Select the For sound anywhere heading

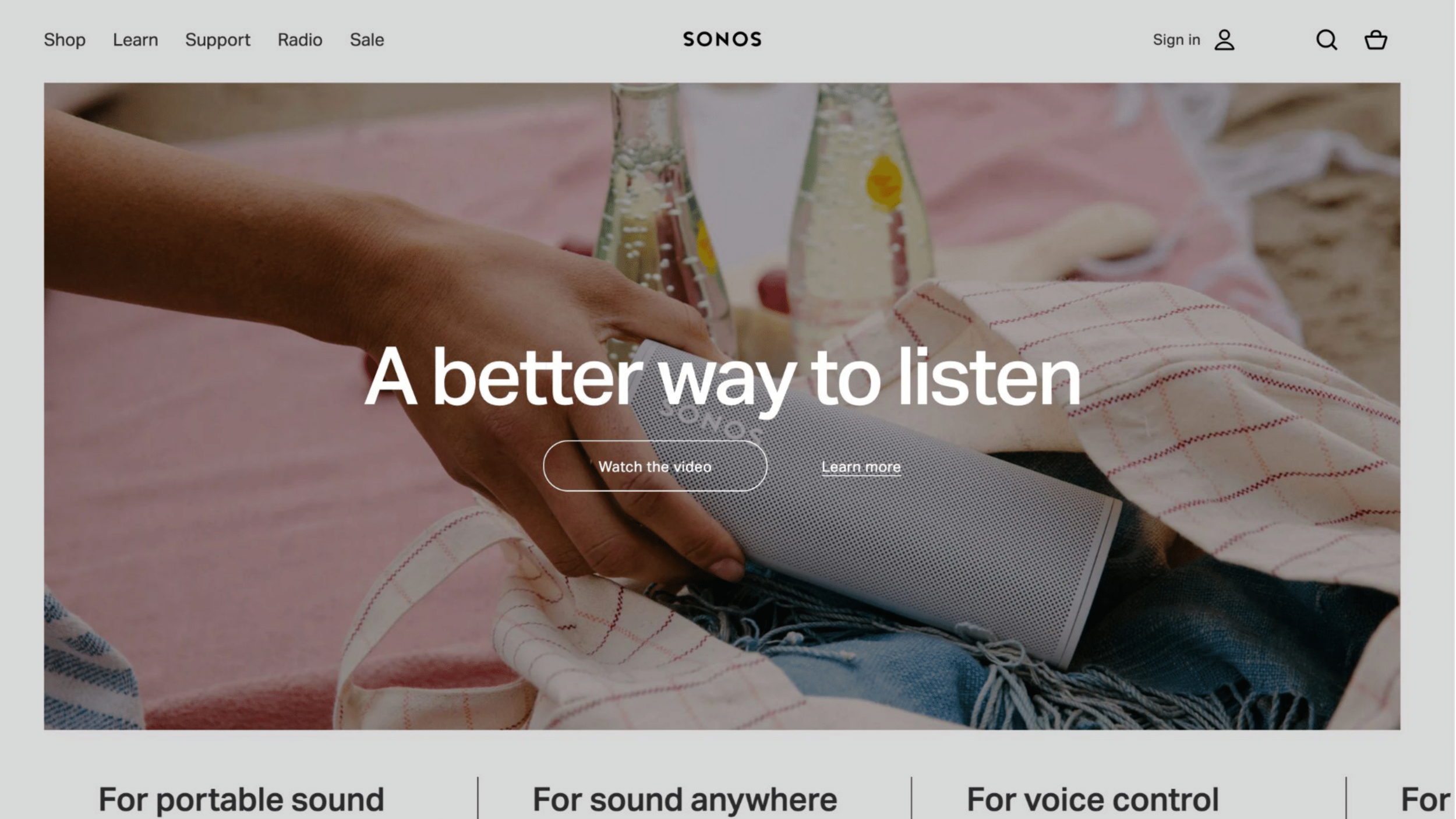(684, 799)
